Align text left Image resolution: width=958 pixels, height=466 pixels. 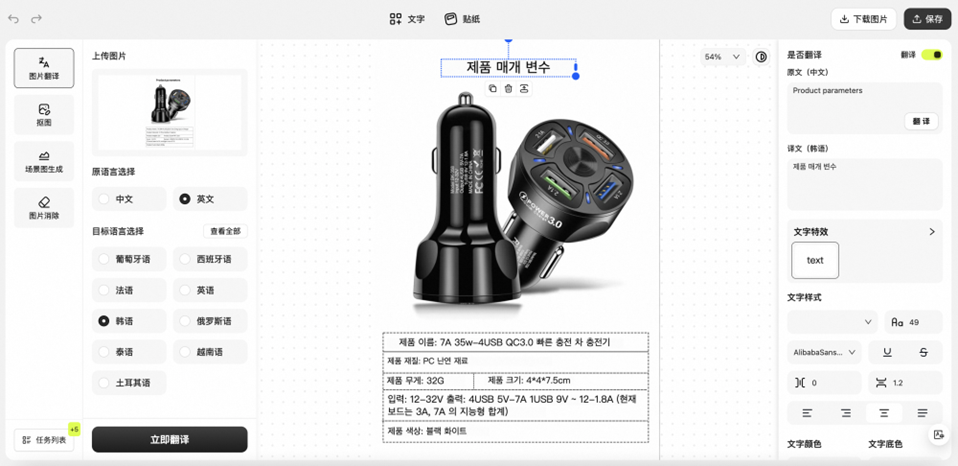point(806,413)
